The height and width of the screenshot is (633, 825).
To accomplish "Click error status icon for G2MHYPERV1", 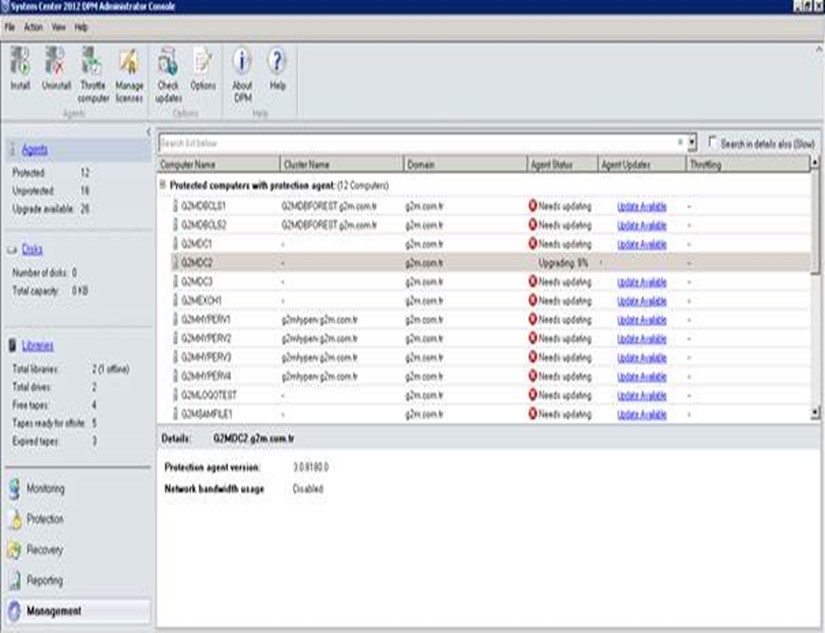I will [x=532, y=319].
